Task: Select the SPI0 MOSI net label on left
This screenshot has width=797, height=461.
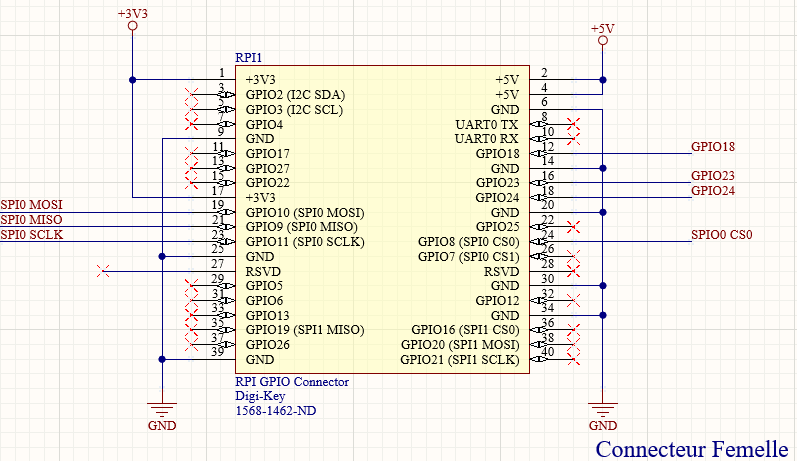Action: tap(31, 205)
